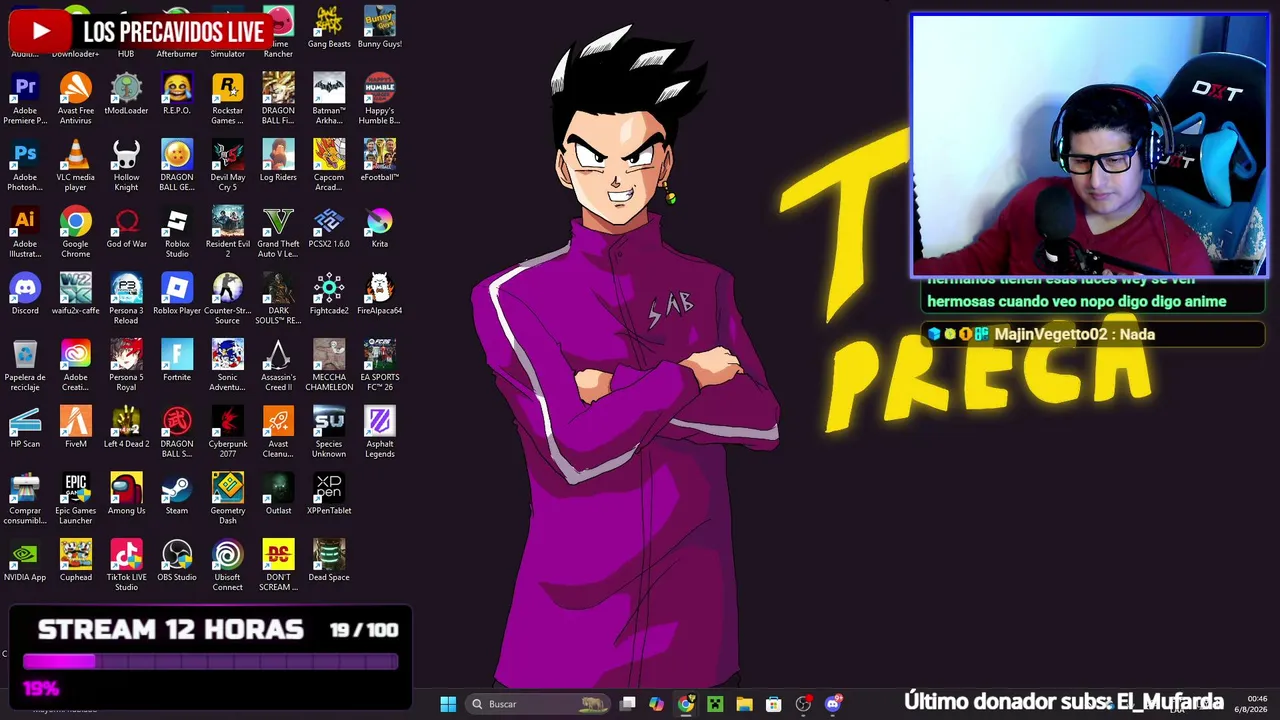Switch to Google Chrome in the taskbar
1280x720 pixels.
(685, 704)
